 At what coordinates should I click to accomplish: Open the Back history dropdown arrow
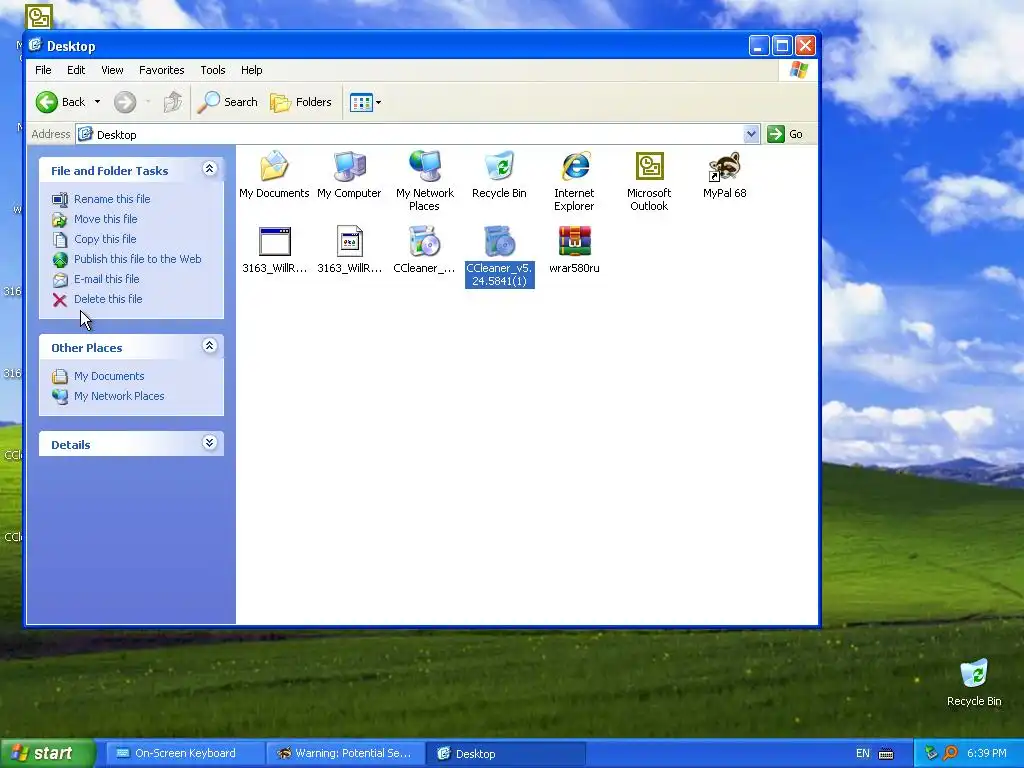click(x=97, y=102)
